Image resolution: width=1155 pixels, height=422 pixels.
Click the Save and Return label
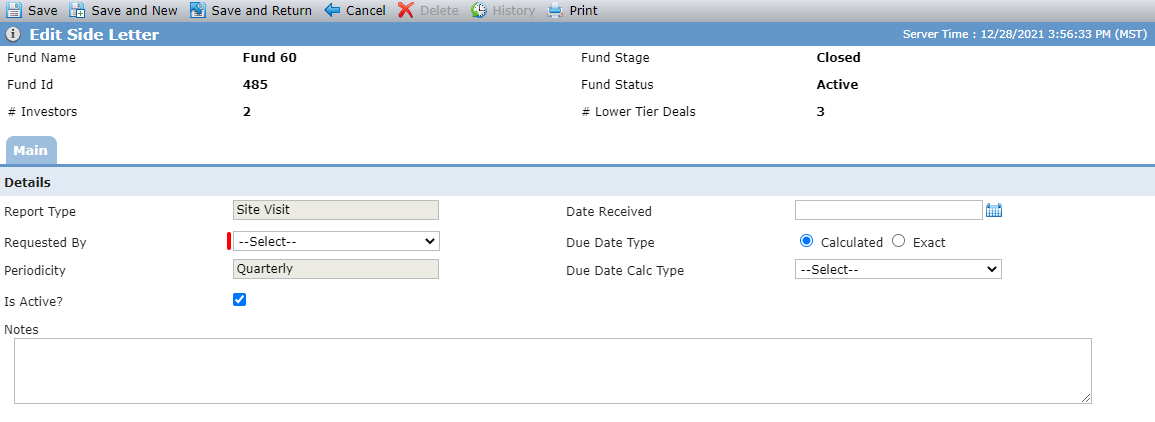(x=261, y=10)
